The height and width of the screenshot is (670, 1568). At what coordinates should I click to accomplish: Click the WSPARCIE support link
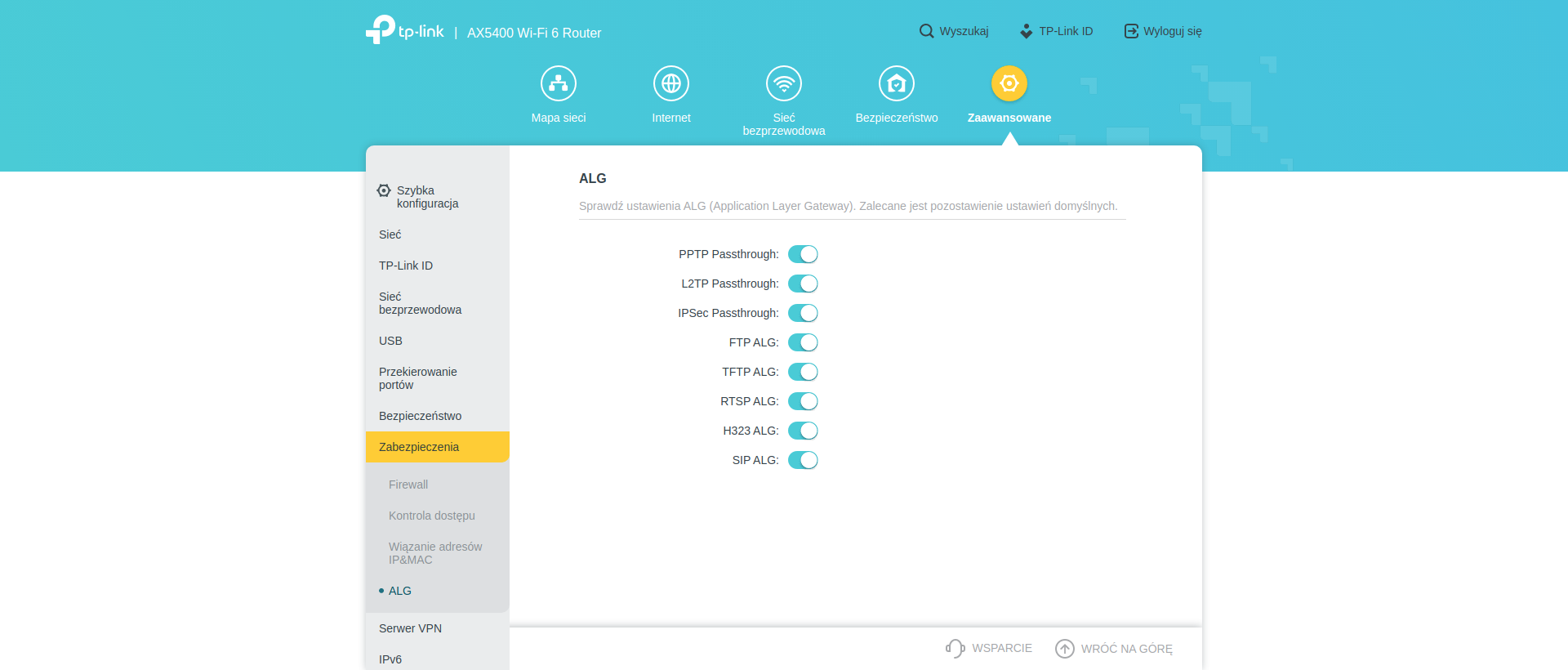989,648
